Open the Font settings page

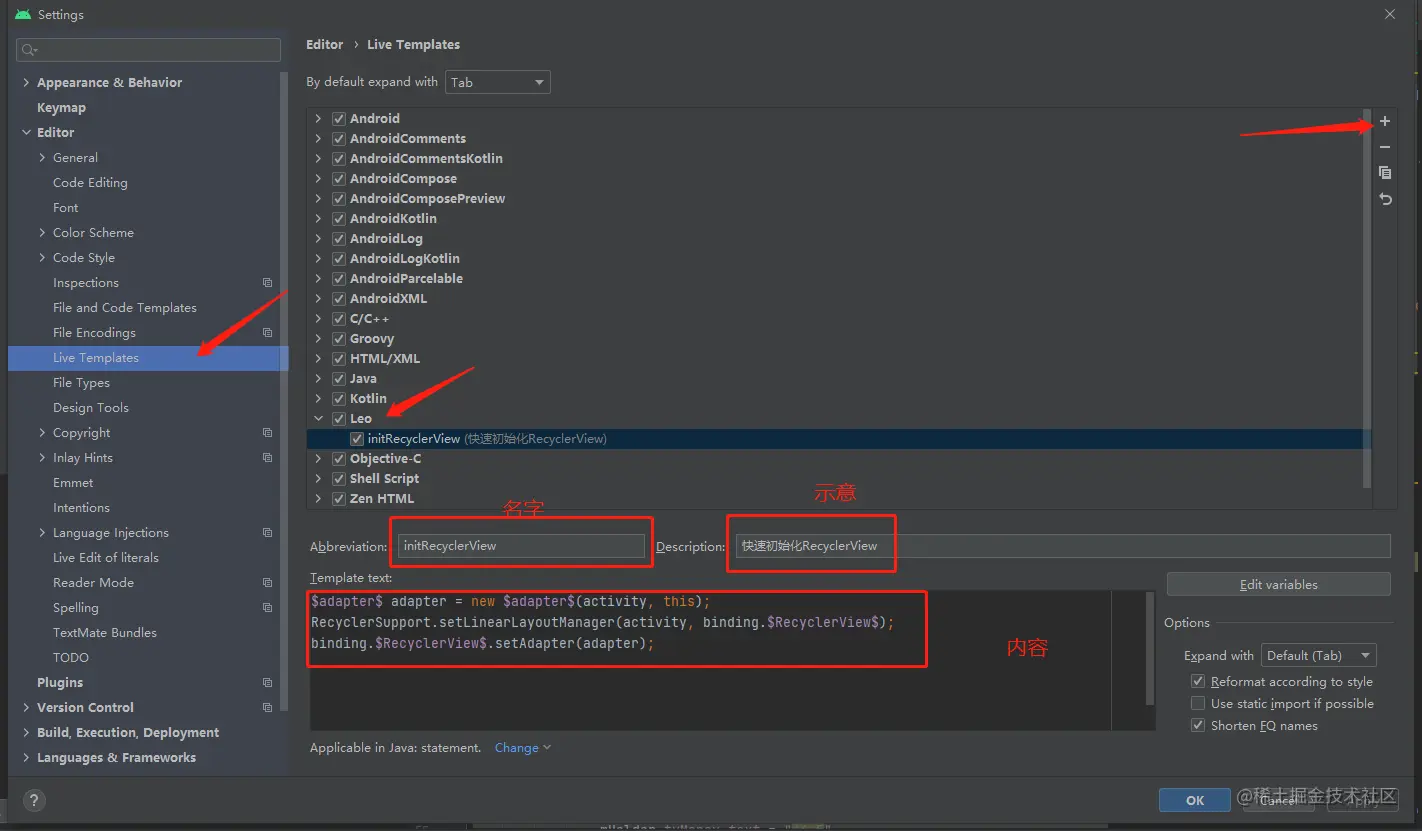click(65, 208)
